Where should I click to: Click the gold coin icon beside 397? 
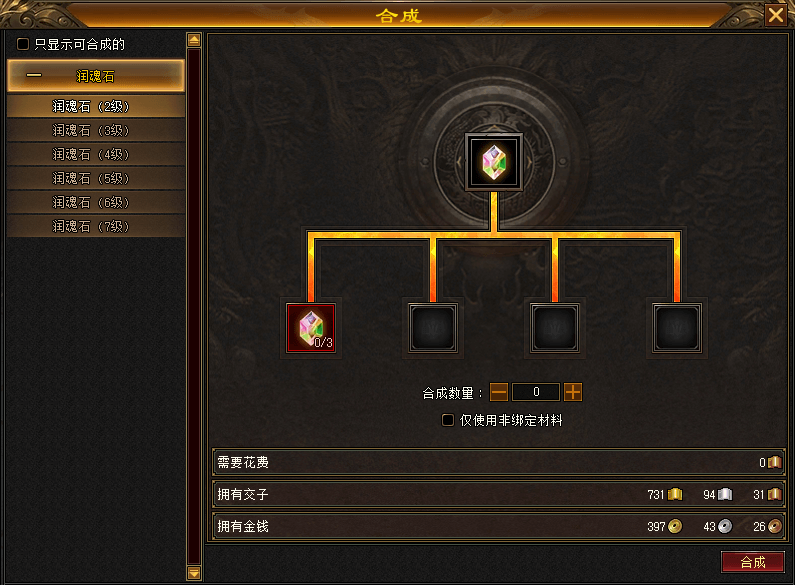[x=675, y=526]
